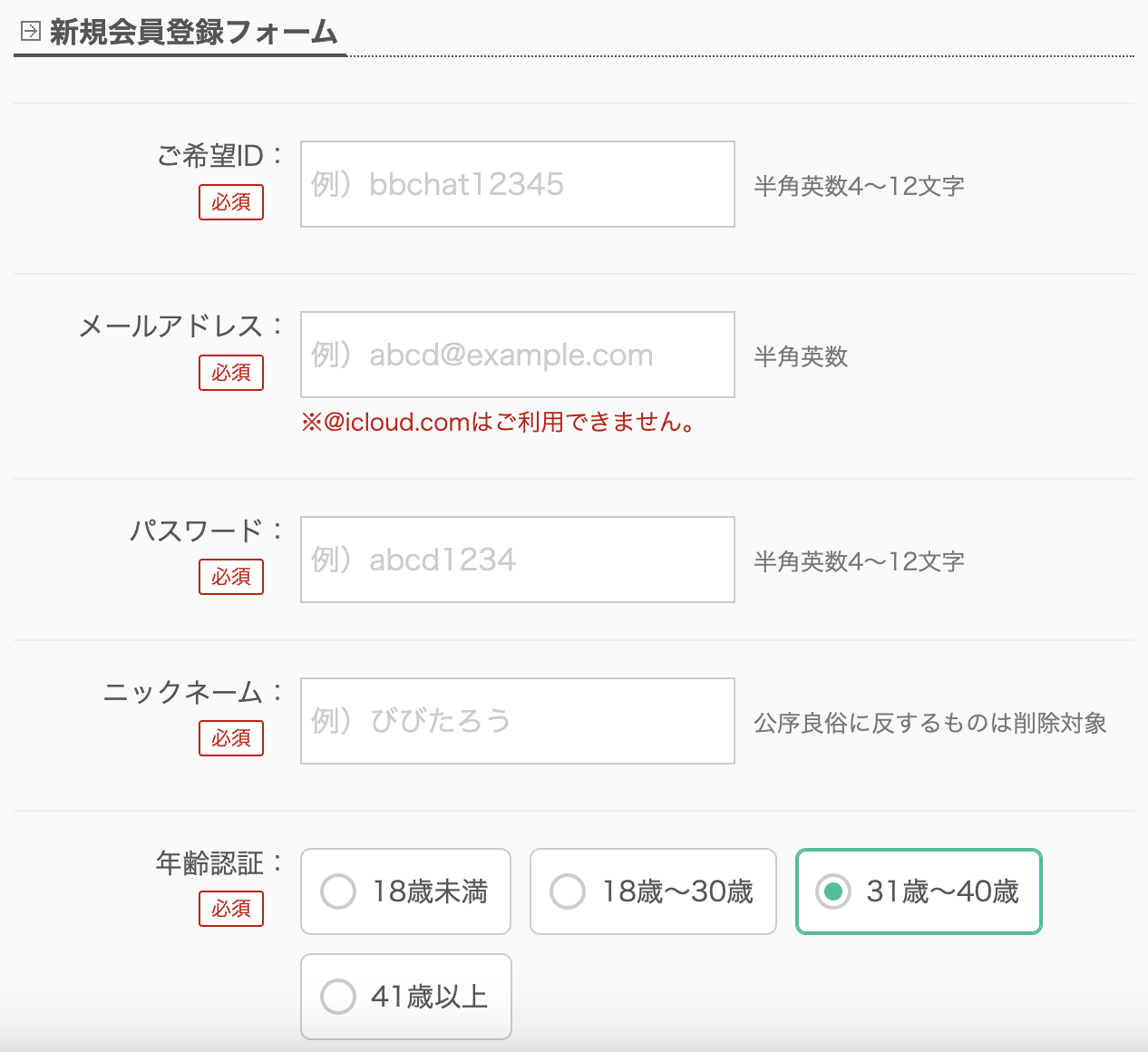
Task: Click the 必須 badge under ご希望ID
Action: coord(231,202)
